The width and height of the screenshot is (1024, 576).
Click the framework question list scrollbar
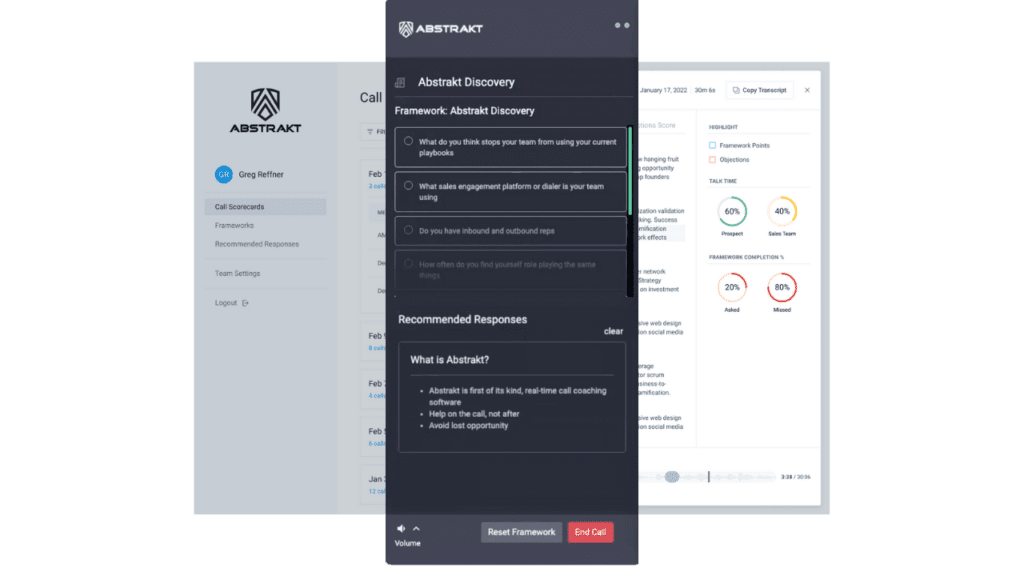(630, 171)
